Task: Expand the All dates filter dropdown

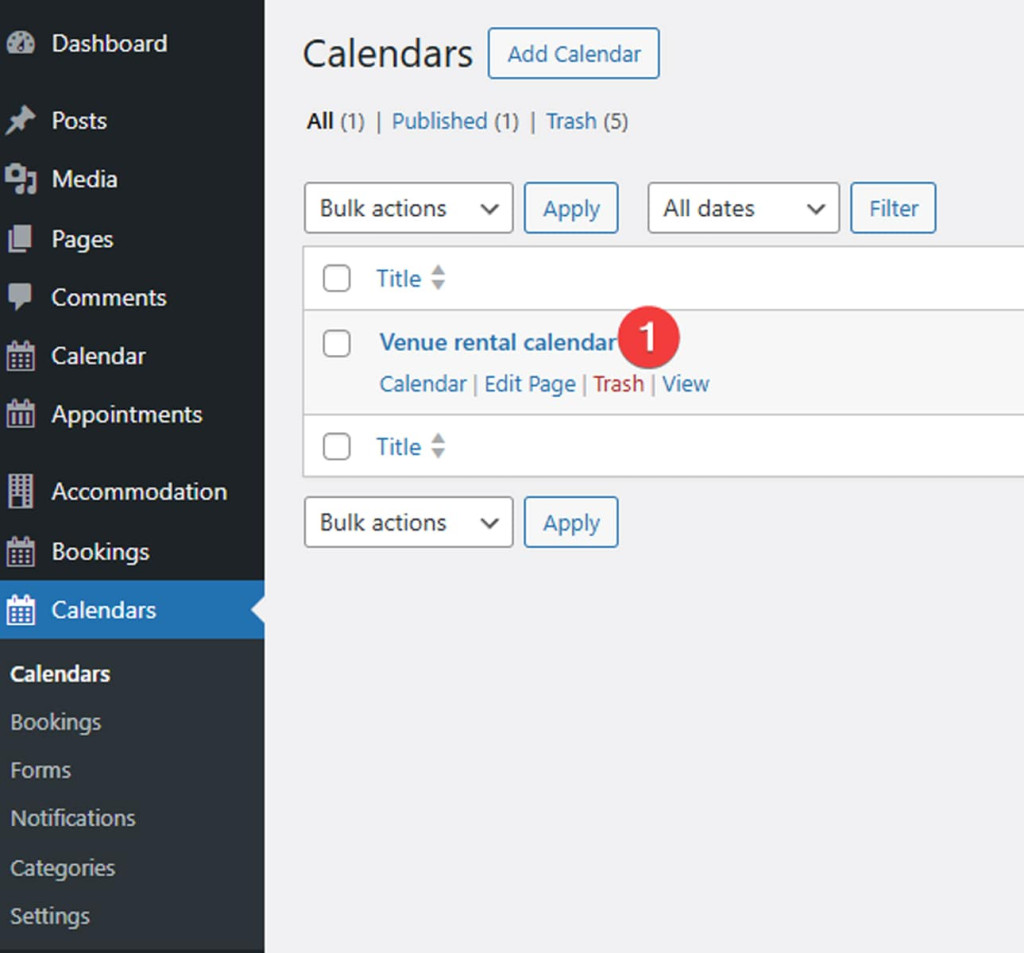Action: (743, 208)
